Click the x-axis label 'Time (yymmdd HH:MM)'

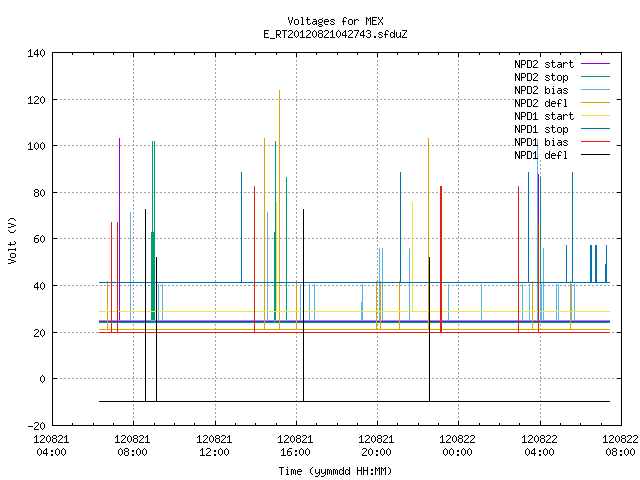click(335, 471)
